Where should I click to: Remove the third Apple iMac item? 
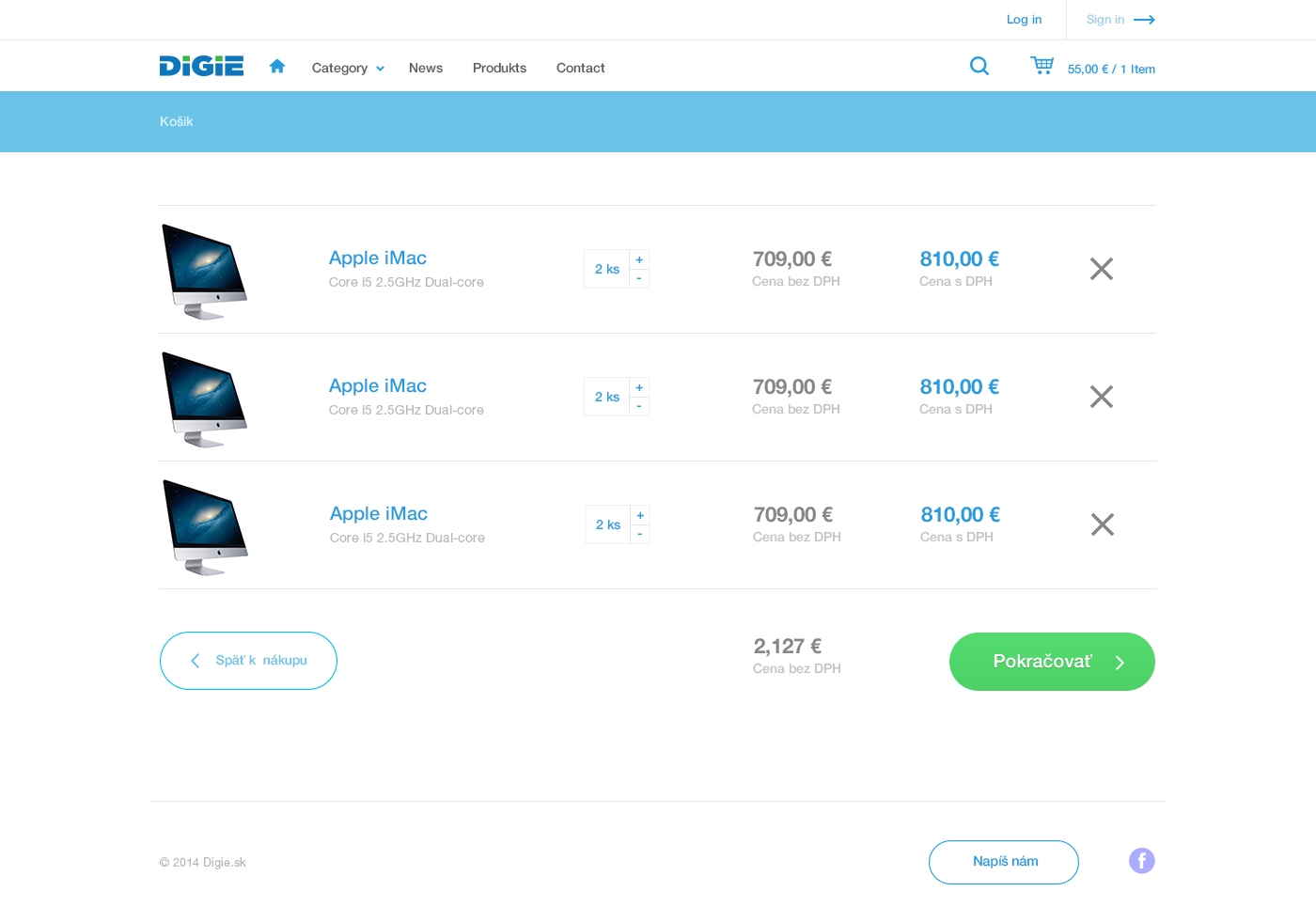(x=1103, y=524)
